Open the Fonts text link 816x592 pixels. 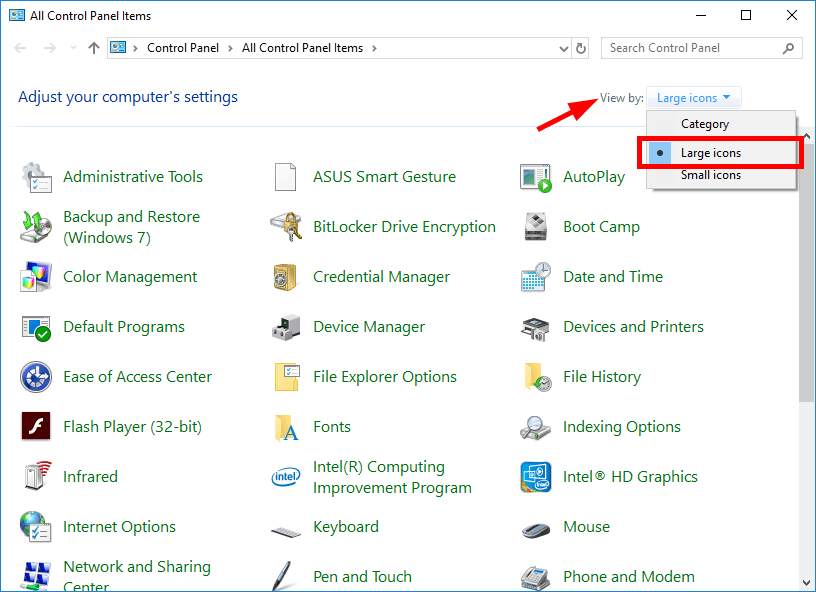click(x=332, y=427)
